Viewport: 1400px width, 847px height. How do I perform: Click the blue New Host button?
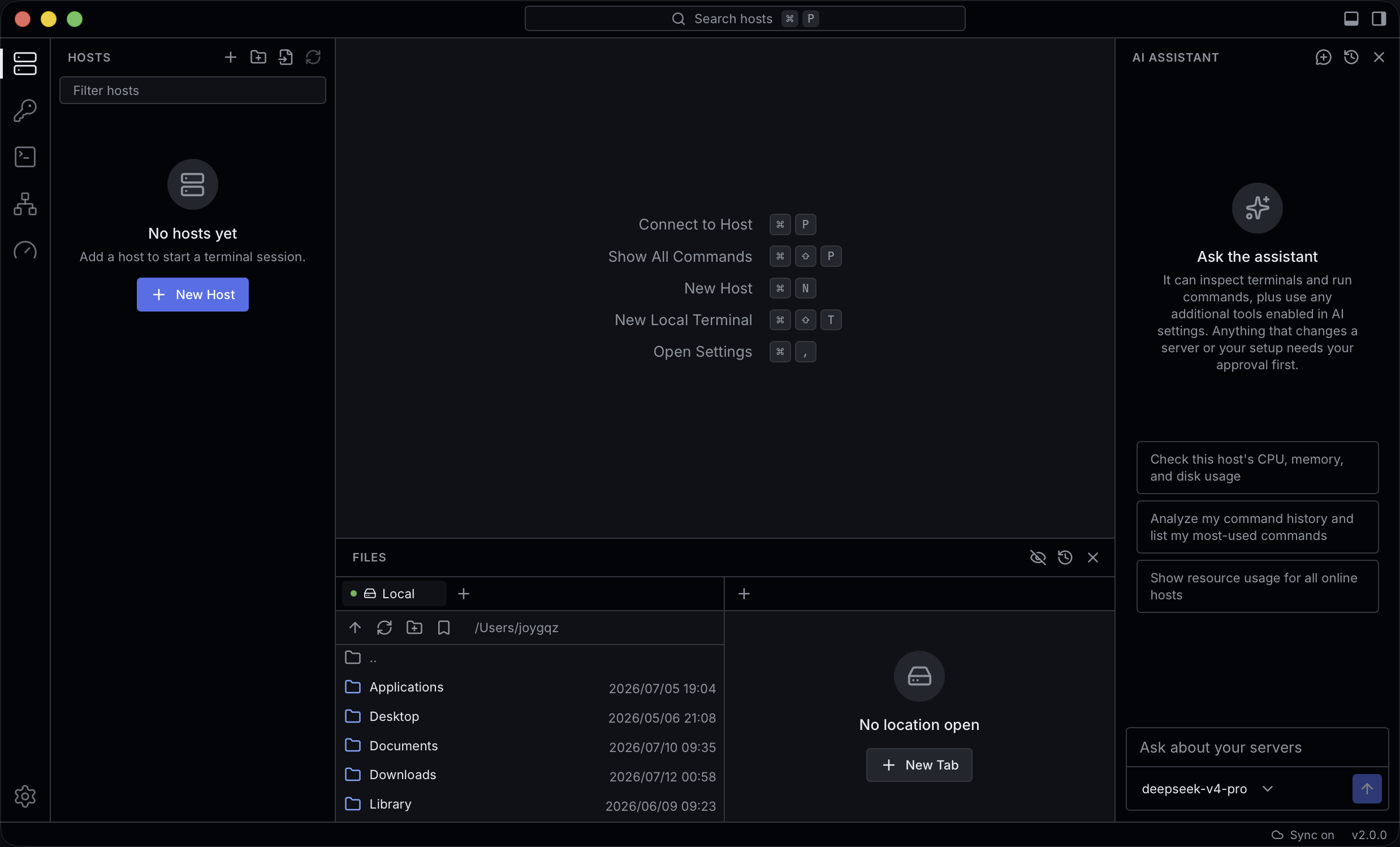coord(193,295)
